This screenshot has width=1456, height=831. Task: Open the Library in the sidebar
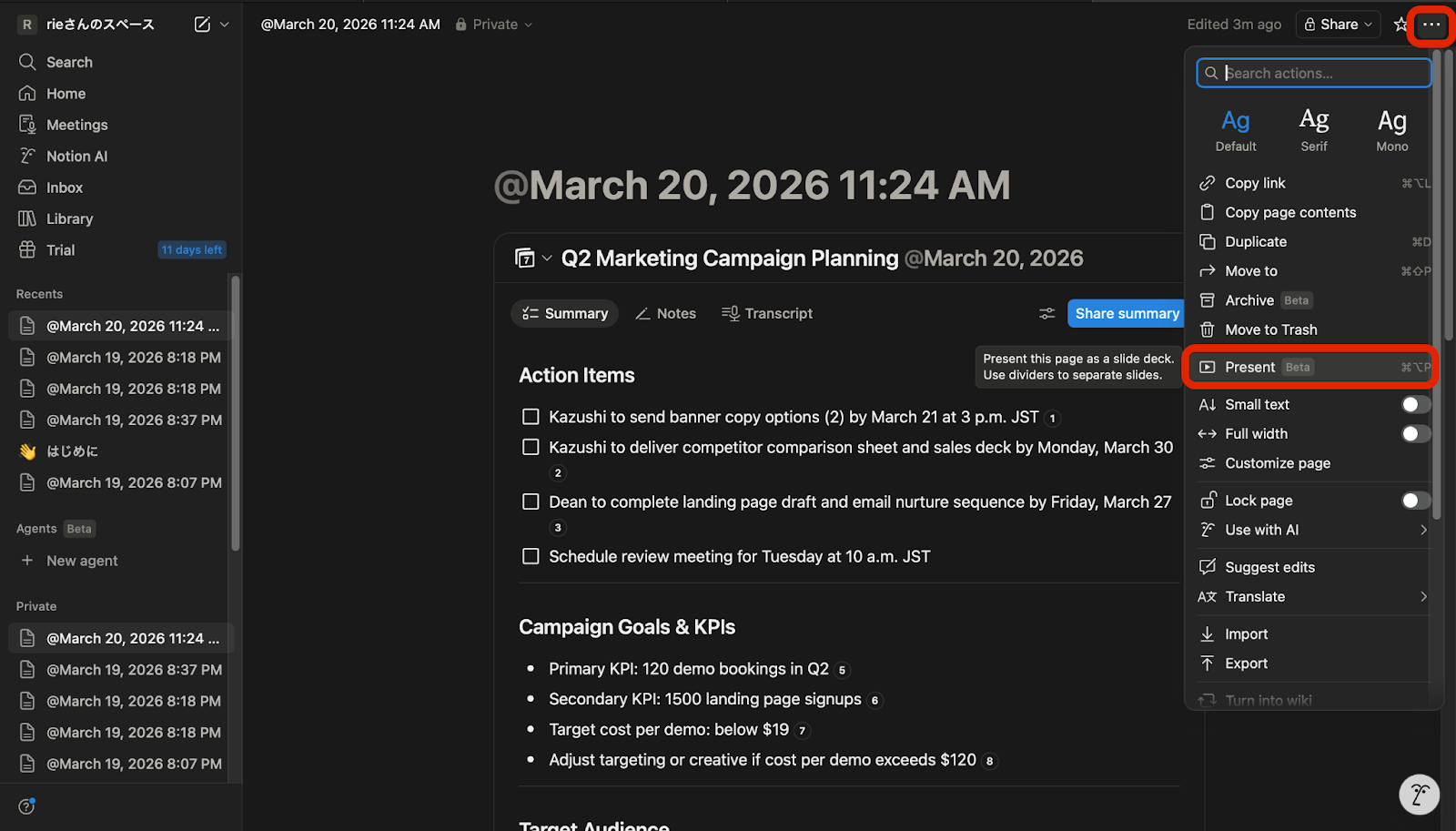click(x=70, y=218)
